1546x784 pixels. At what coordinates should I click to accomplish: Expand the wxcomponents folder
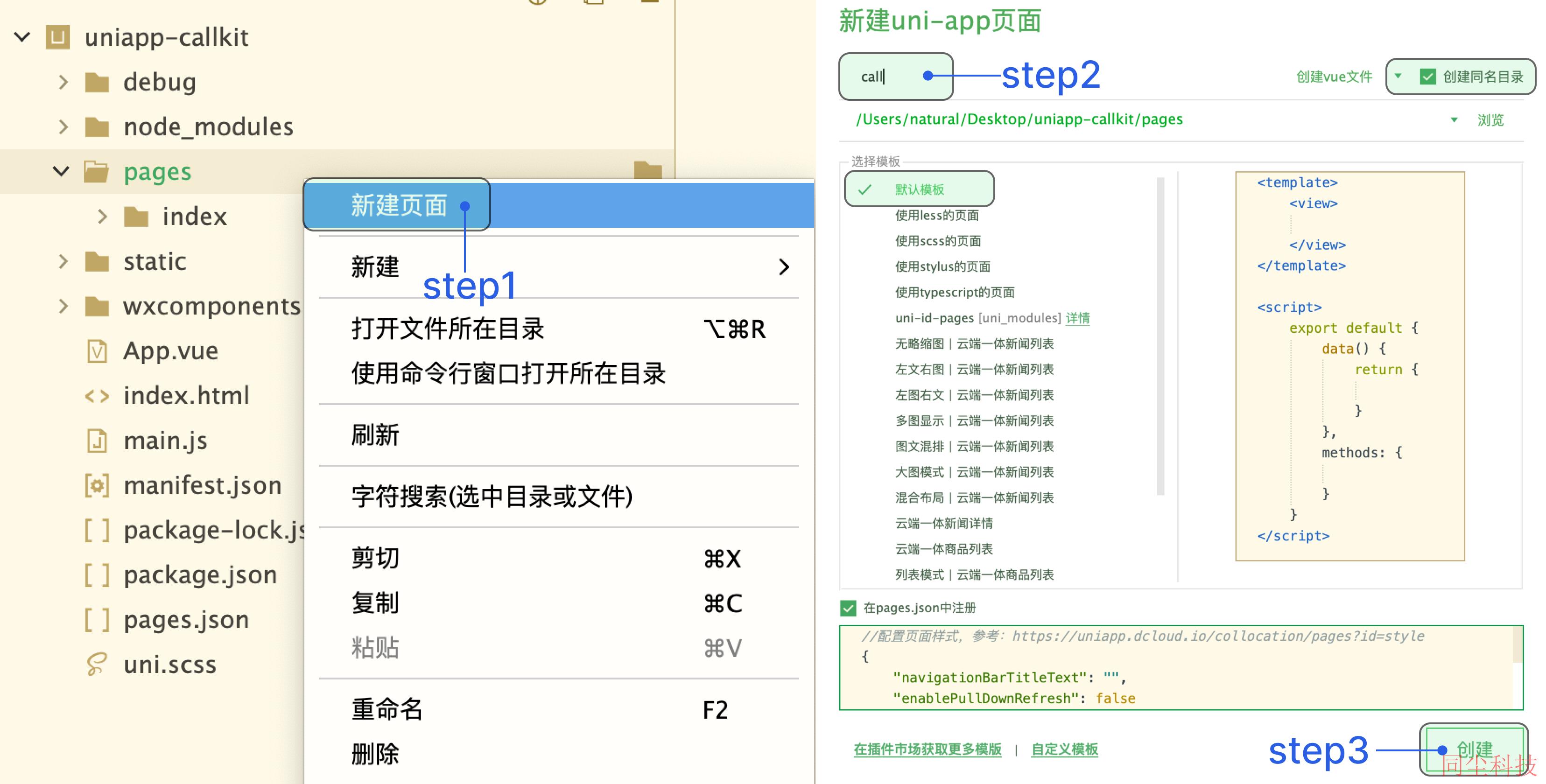click(63, 307)
